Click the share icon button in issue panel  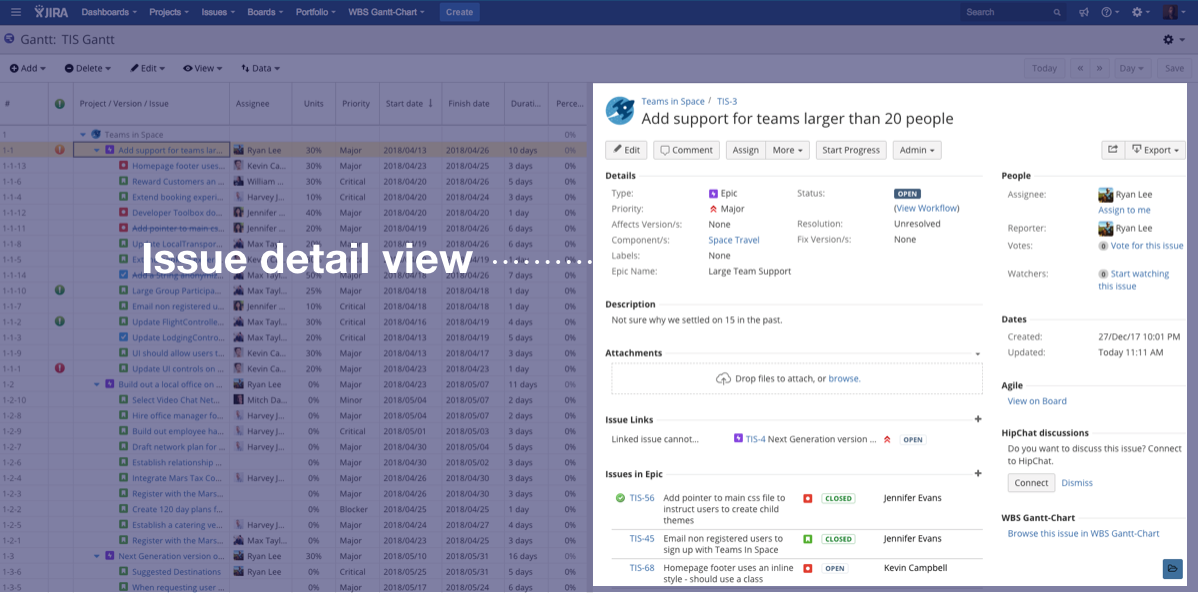1113,150
